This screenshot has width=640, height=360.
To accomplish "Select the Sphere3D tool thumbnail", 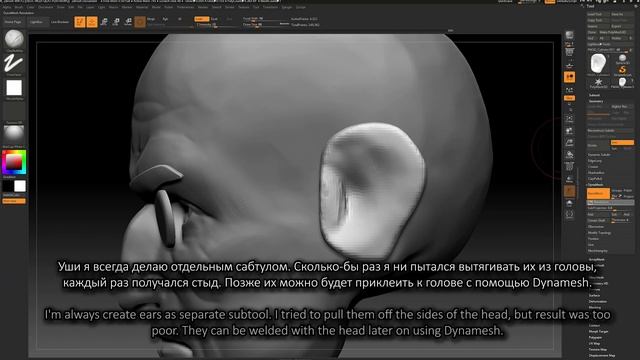I will [x=622, y=59].
